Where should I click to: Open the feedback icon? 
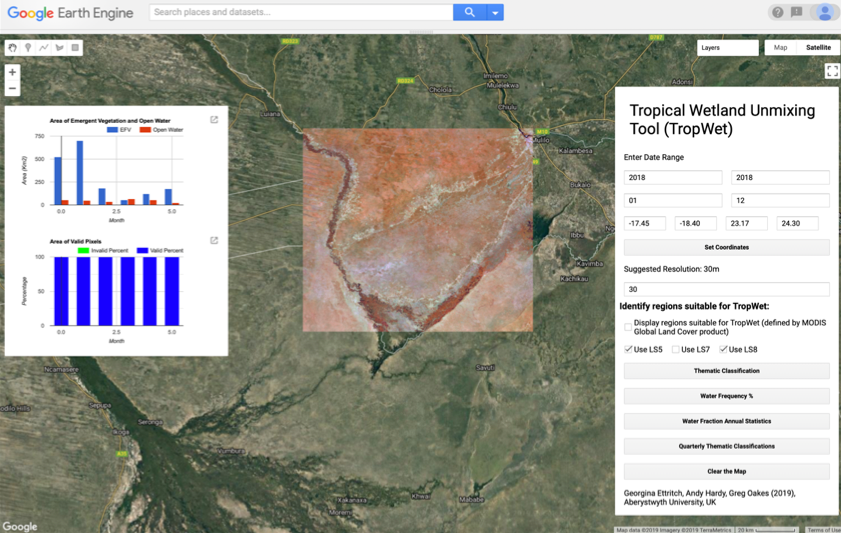click(x=797, y=12)
